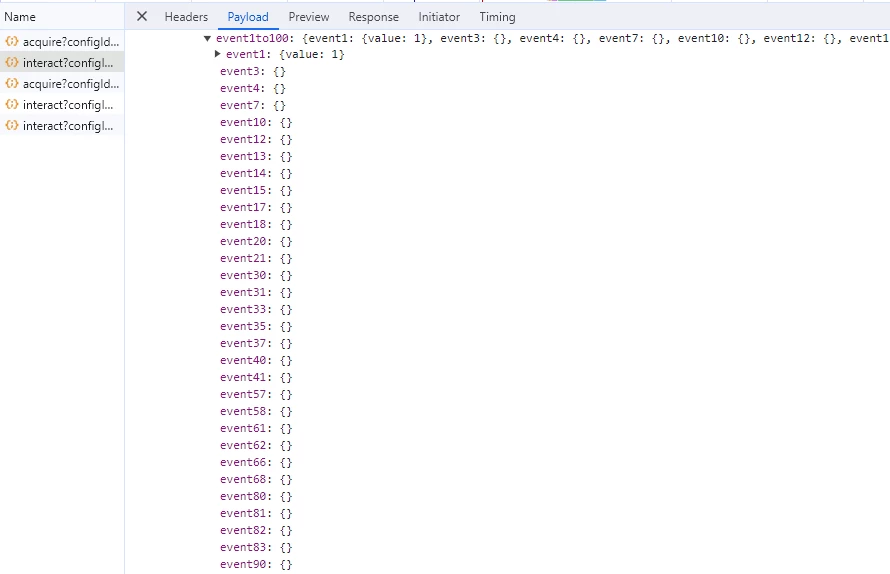
Task: Click the event15 property row
Action: [256, 191]
